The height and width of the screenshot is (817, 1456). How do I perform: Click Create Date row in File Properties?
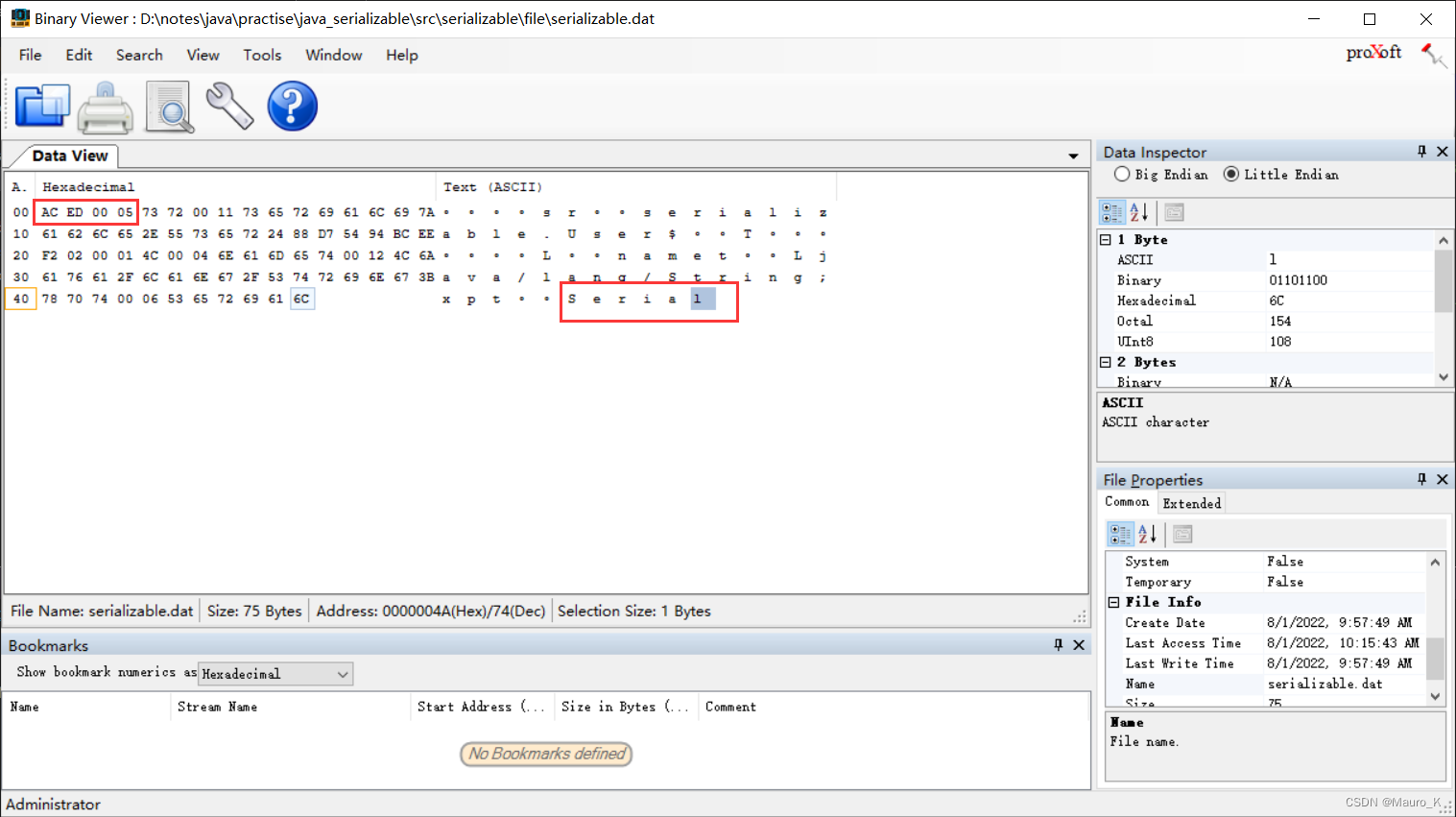click(1267, 622)
